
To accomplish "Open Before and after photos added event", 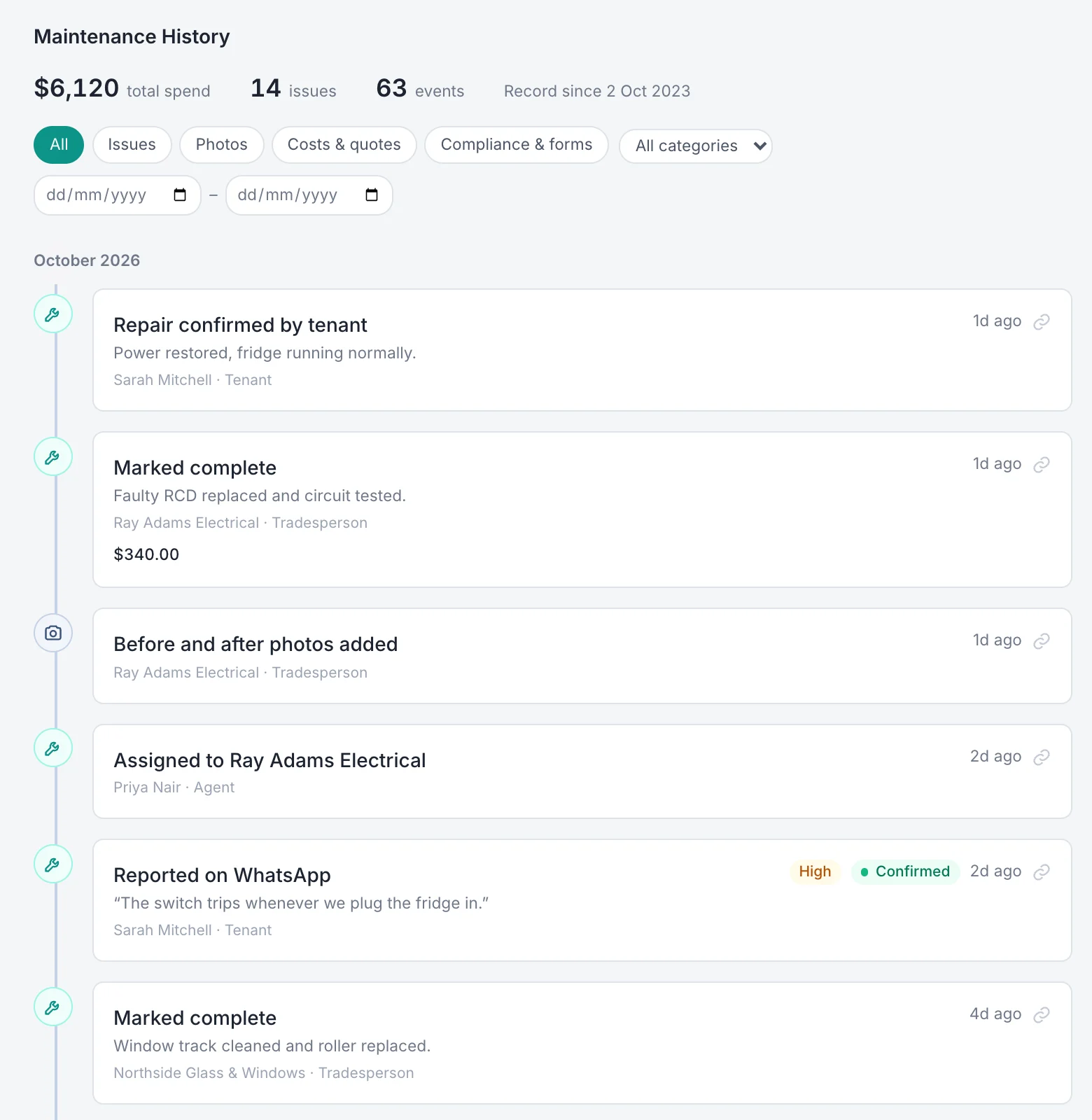I will point(582,656).
